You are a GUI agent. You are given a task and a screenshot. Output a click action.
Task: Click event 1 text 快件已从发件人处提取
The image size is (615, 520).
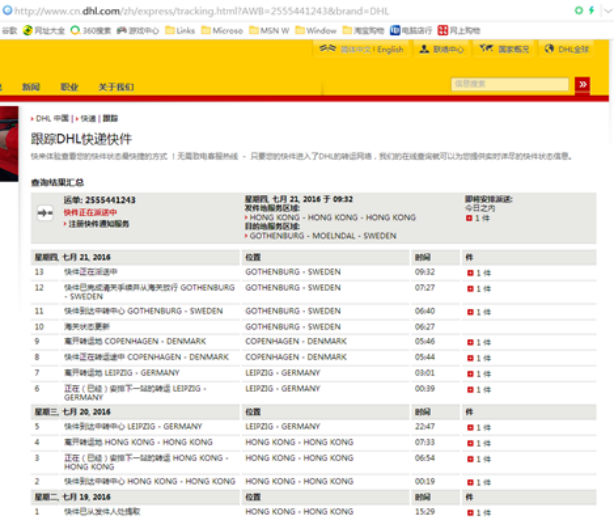point(102,511)
